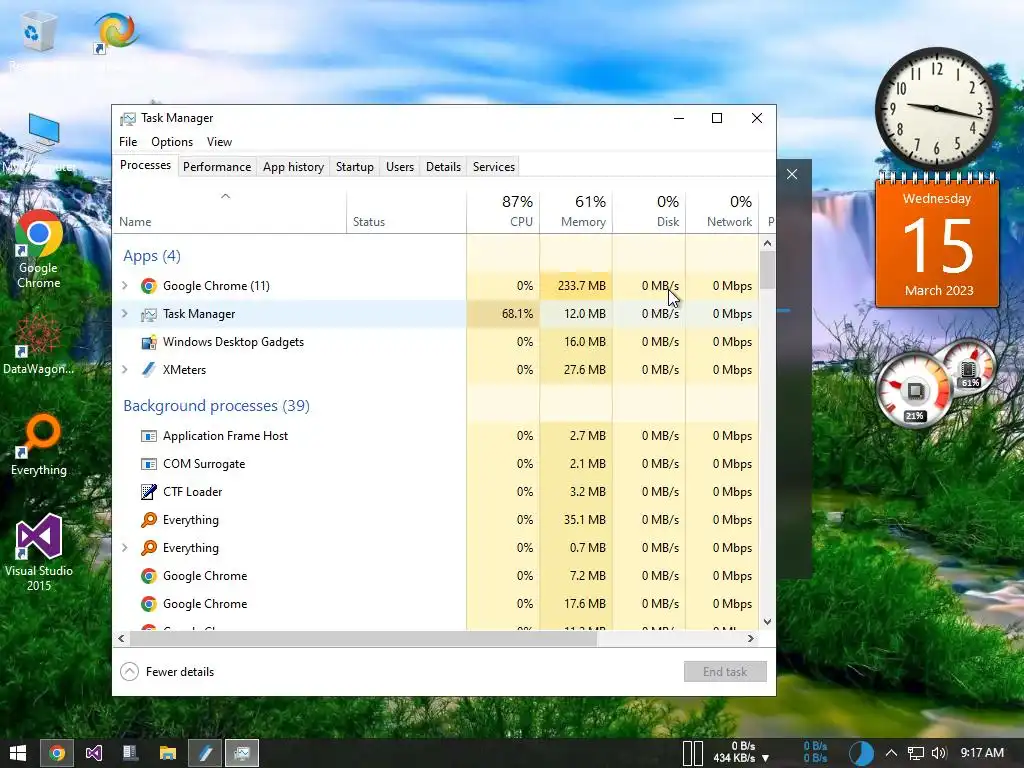Open the Options menu
Viewport: 1024px width, 768px height.
(172, 142)
